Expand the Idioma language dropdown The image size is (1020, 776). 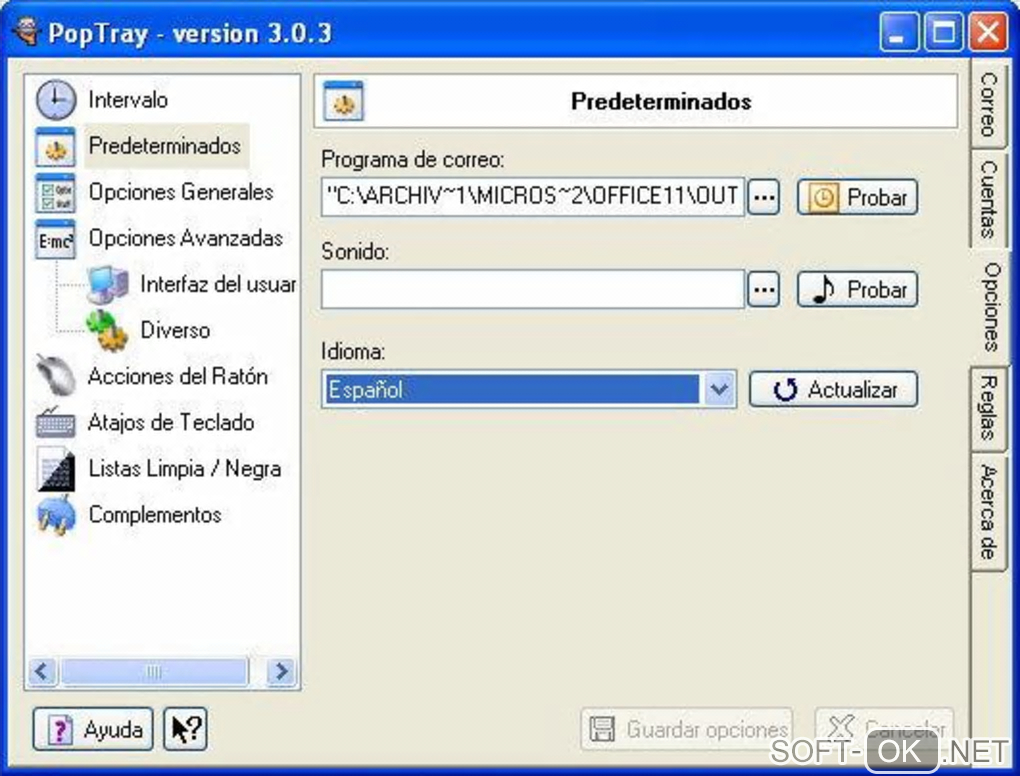719,390
